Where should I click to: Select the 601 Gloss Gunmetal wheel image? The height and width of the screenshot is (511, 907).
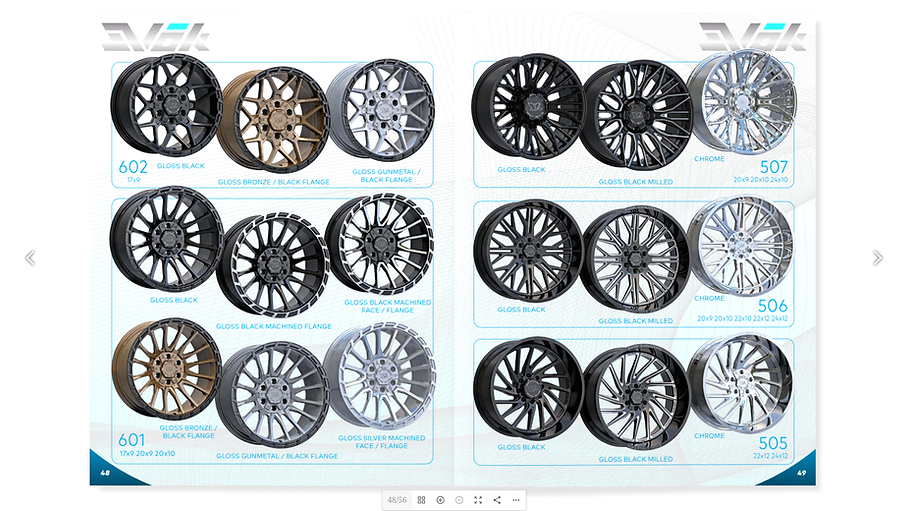pos(274,394)
